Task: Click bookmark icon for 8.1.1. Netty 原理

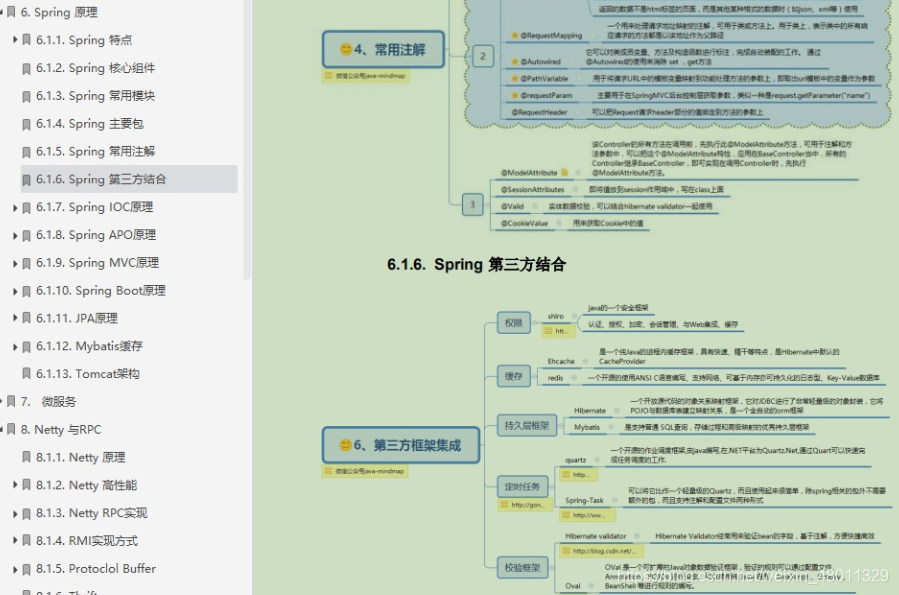Action: click(26, 457)
